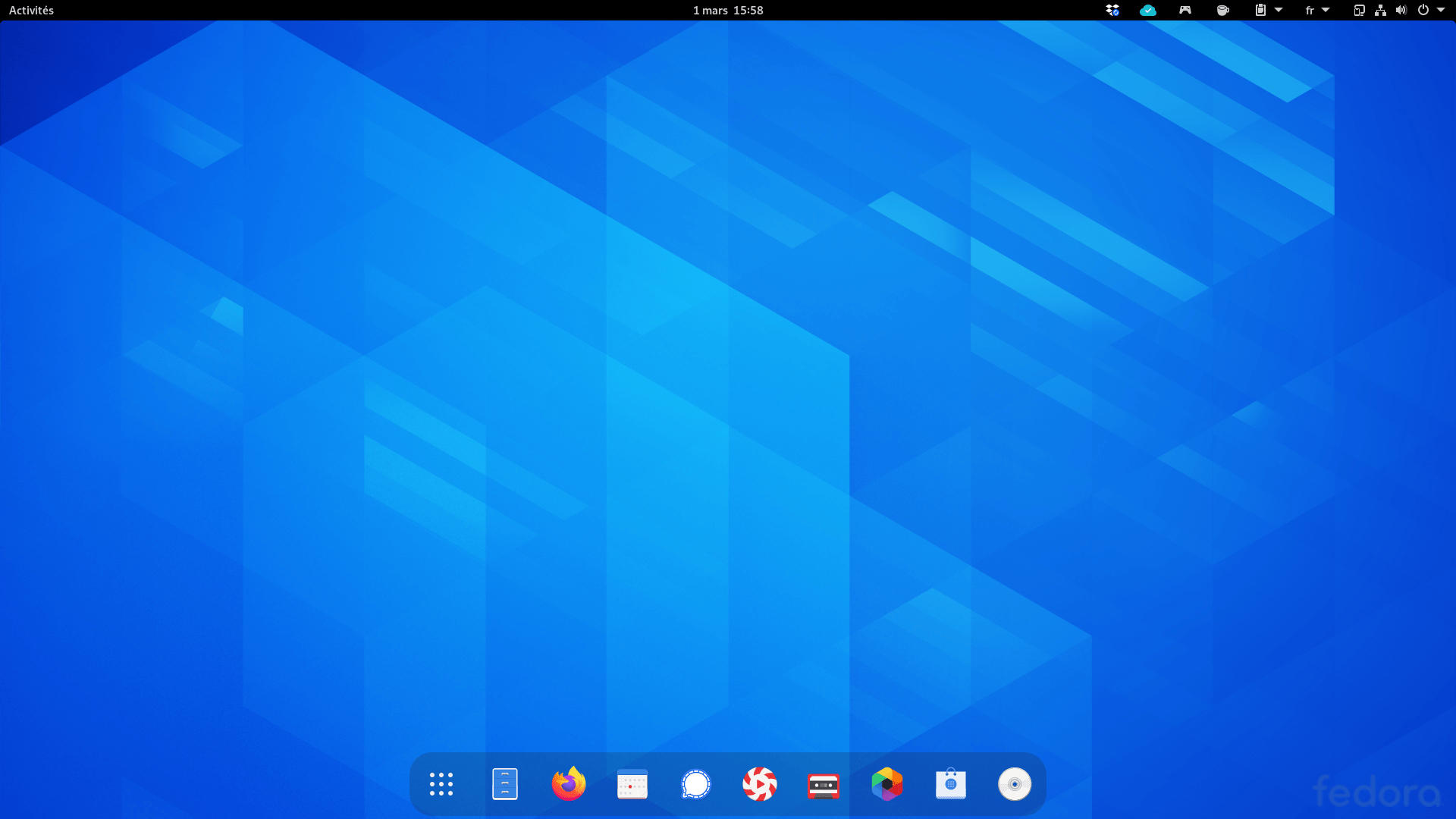Toggle the Caffeine coffee cup indicator
The image size is (1456, 819).
click(1222, 10)
